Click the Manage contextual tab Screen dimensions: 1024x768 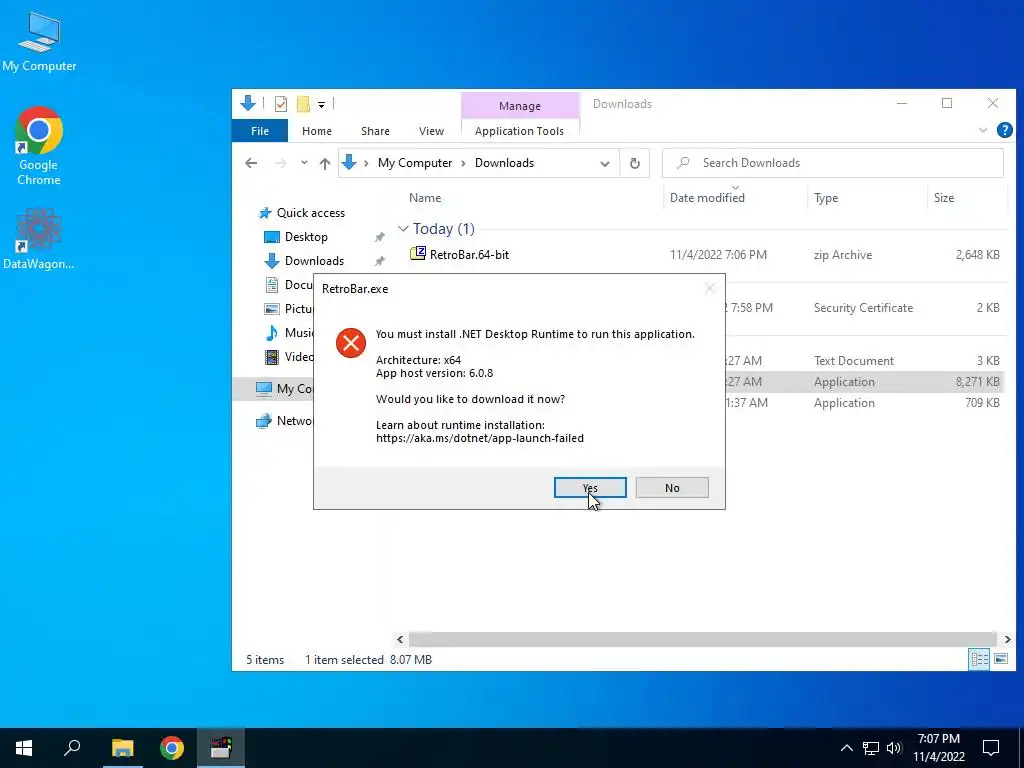point(520,106)
